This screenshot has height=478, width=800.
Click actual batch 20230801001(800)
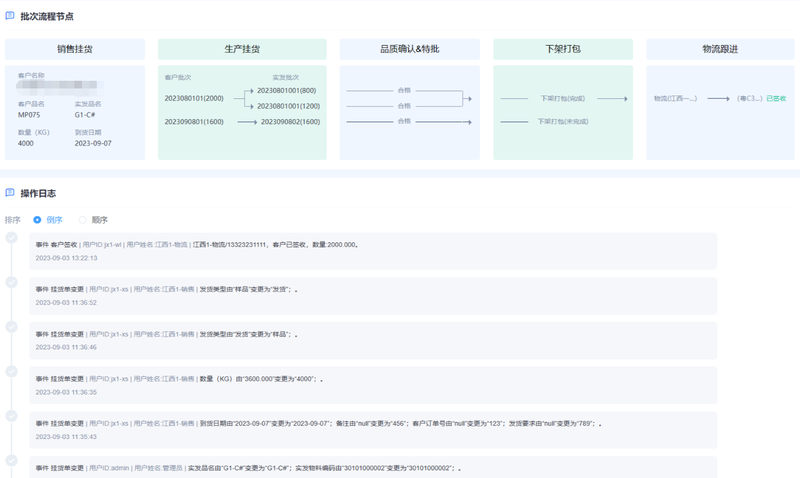(287, 91)
